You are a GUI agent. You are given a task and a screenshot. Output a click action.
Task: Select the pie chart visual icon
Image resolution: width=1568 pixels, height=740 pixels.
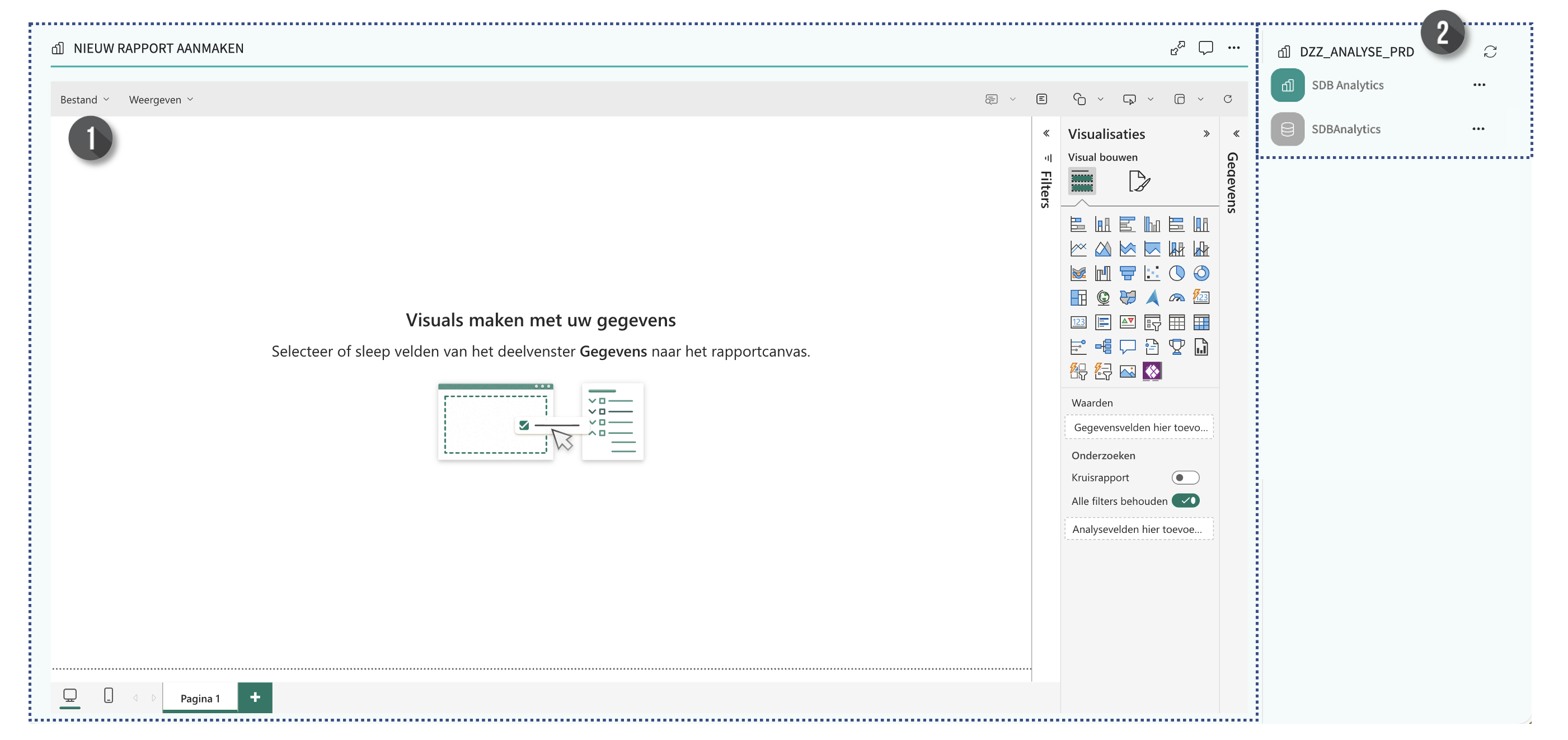[1176, 274]
